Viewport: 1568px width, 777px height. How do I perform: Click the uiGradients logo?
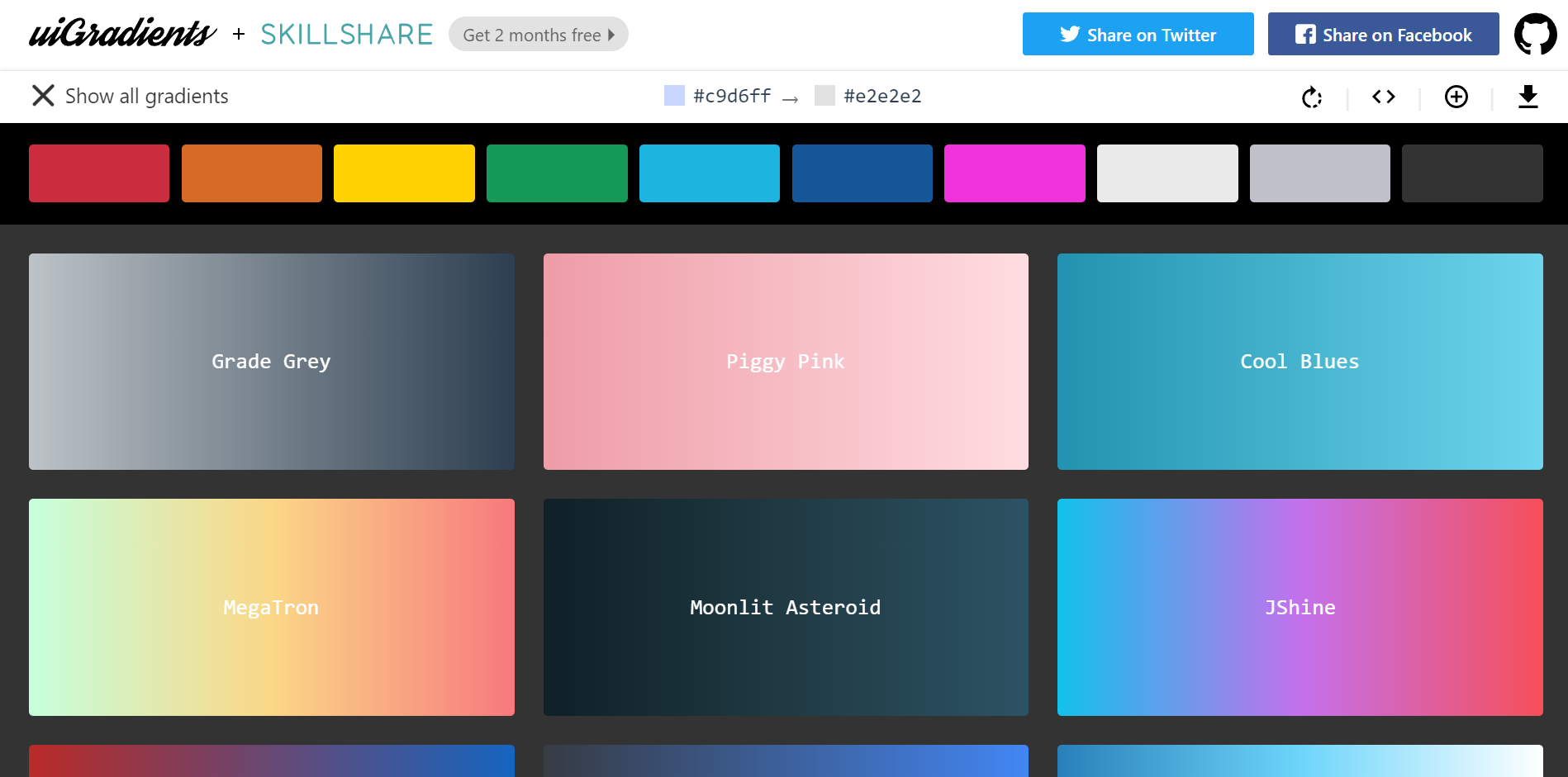click(122, 35)
